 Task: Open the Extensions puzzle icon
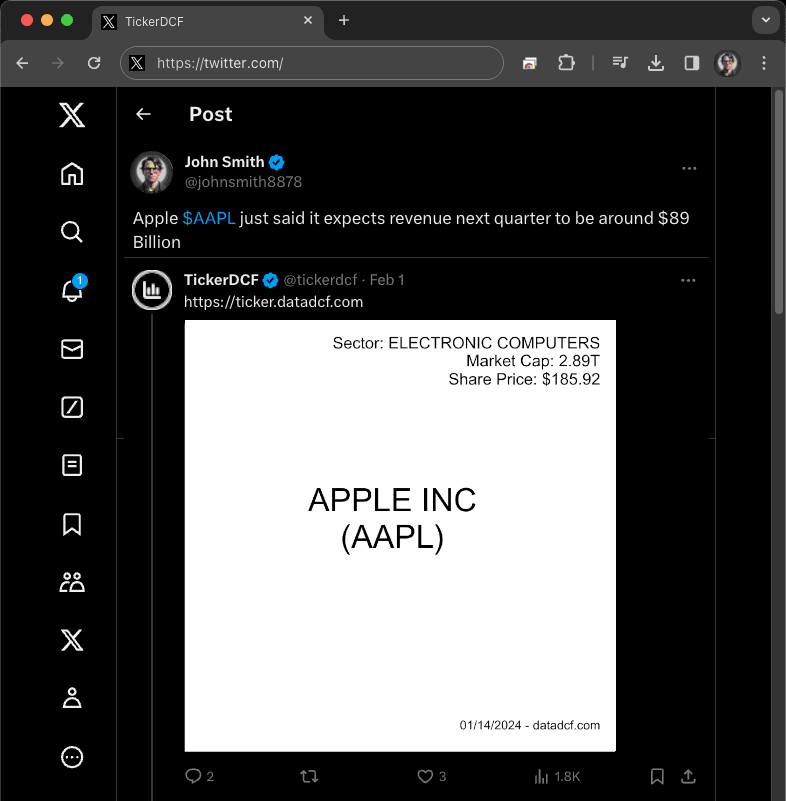tap(566, 63)
